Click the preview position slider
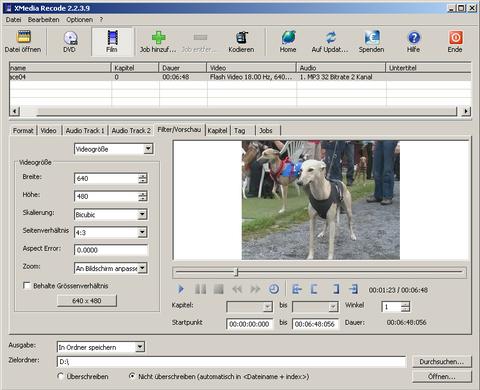 [319, 272]
